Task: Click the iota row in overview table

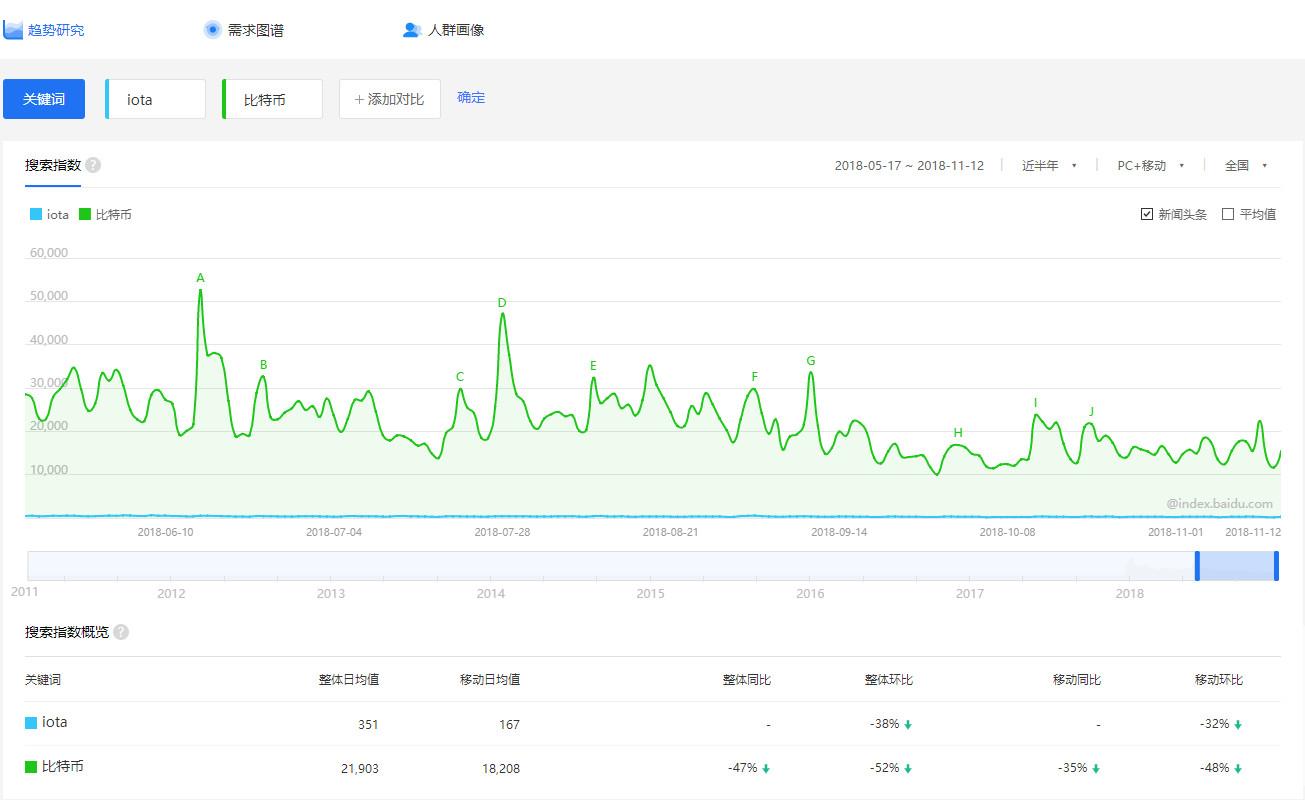Action: (x=652, y=723)
